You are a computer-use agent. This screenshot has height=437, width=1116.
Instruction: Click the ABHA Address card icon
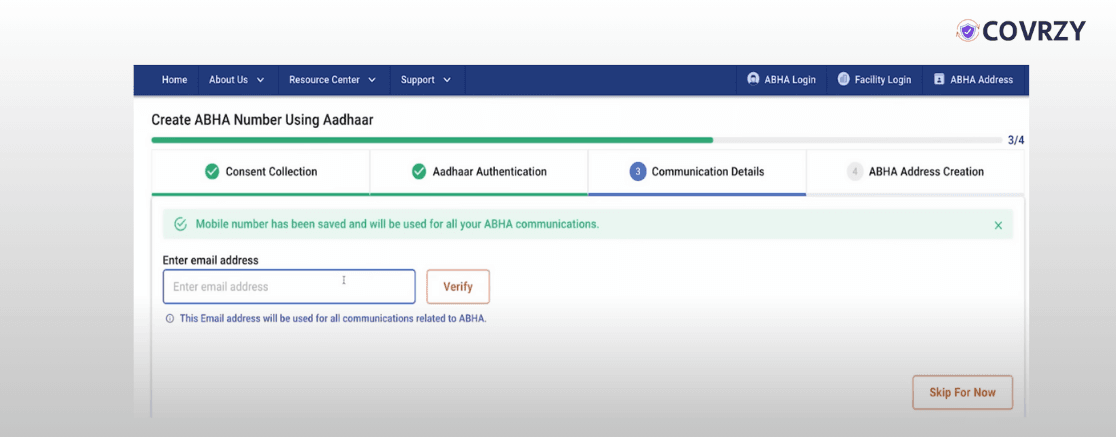point(939,79)
